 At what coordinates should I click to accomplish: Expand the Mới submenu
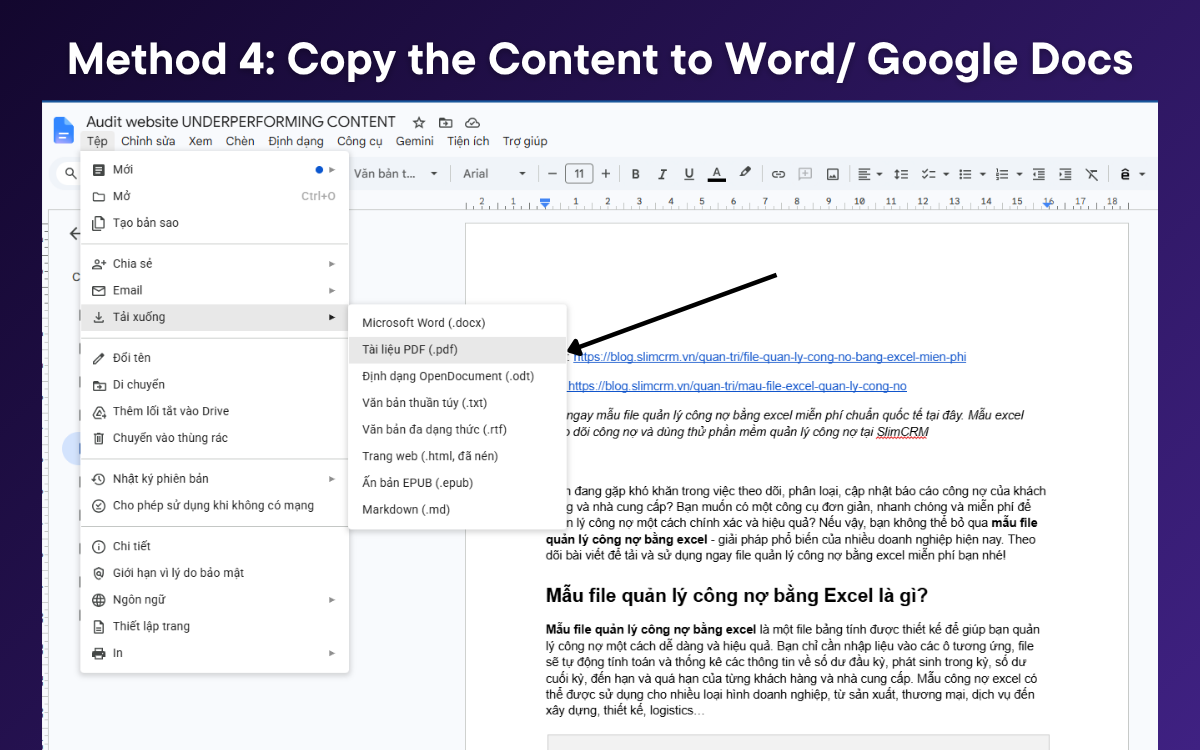(214, 169)
